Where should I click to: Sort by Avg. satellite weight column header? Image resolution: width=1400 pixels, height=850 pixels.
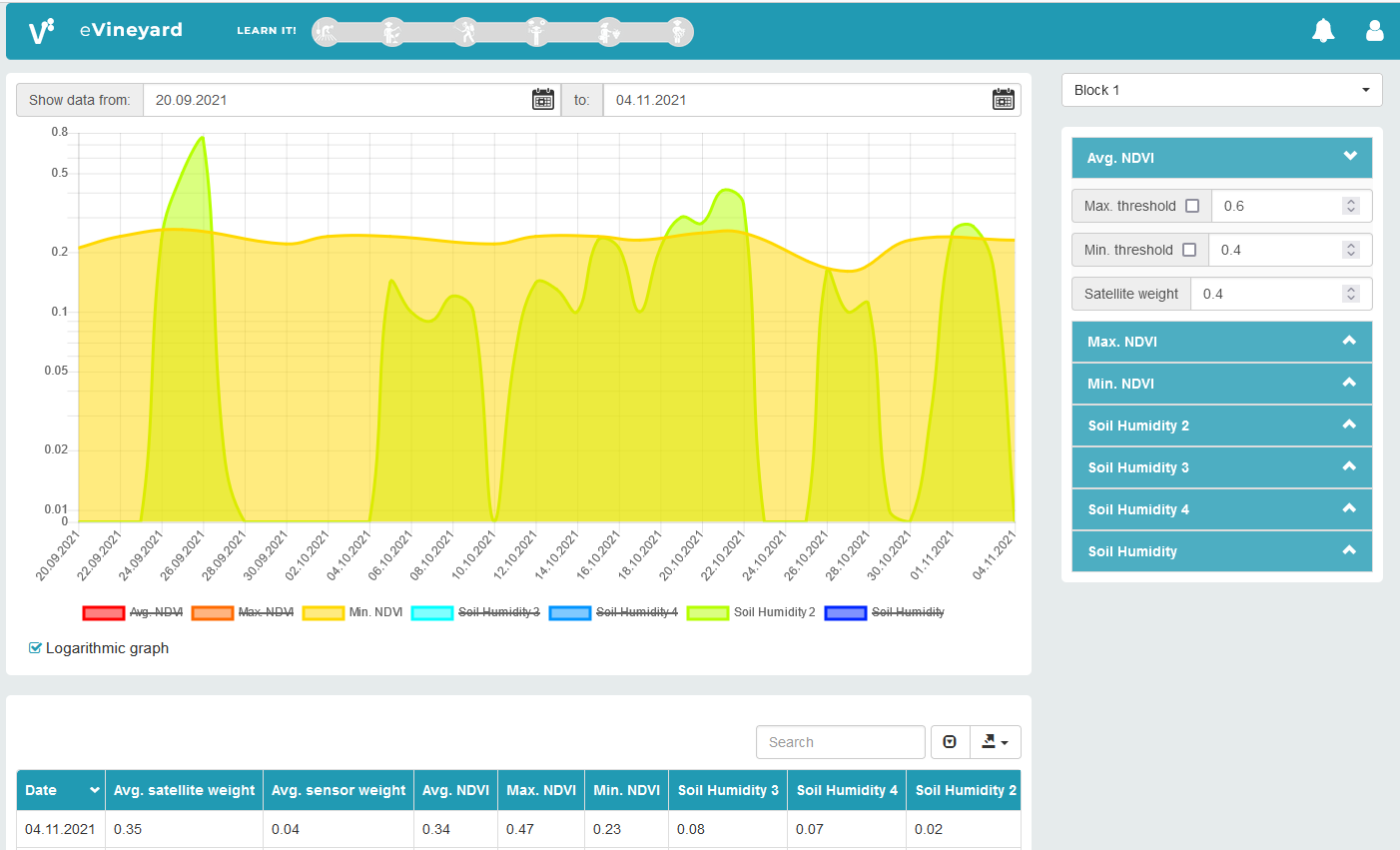184,790
